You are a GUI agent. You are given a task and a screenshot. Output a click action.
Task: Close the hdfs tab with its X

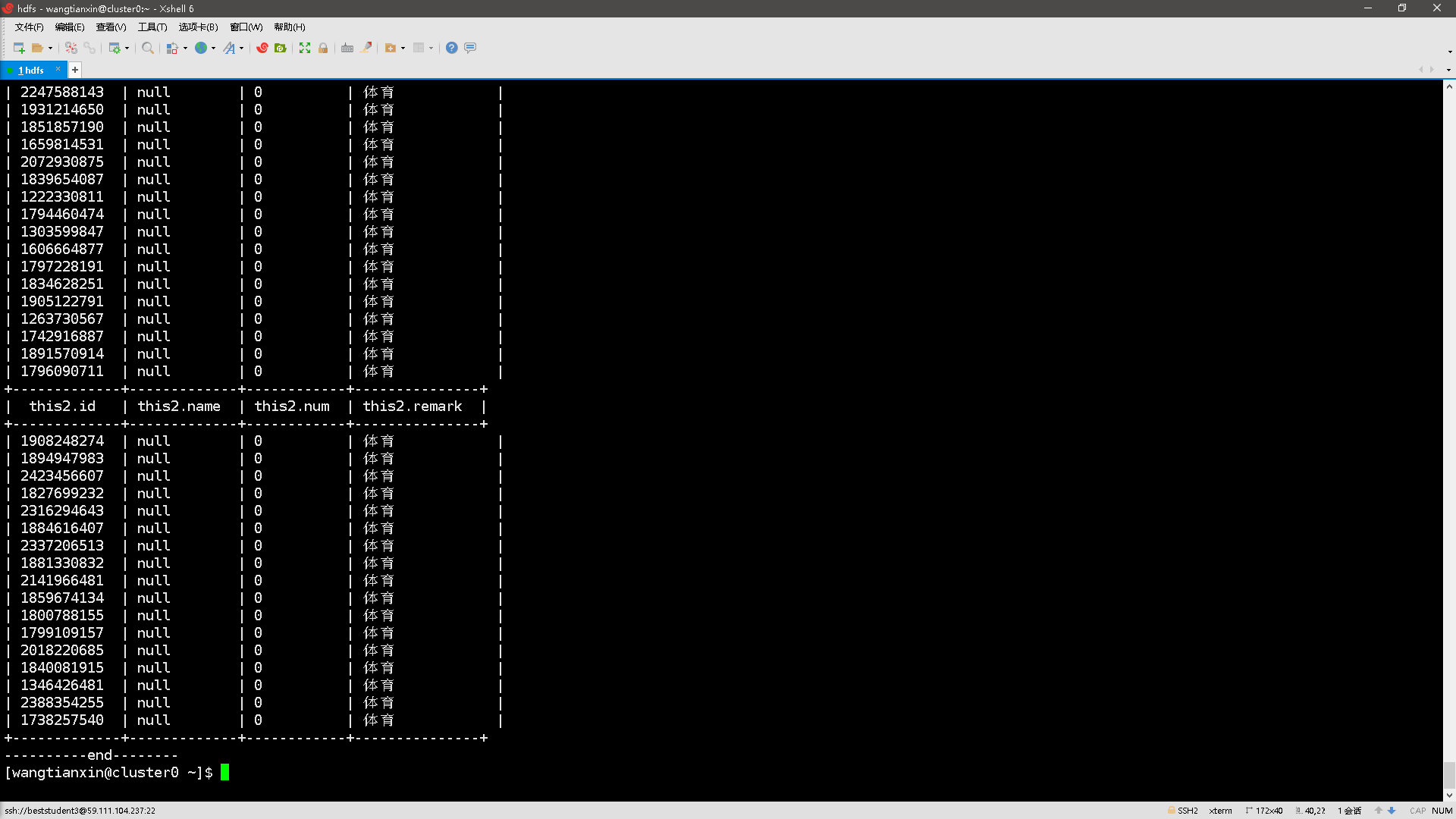[58, 69]
